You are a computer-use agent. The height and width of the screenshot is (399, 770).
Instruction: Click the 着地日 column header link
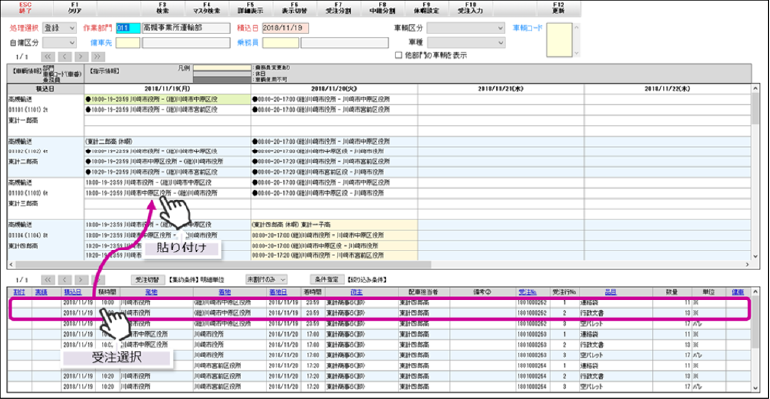tap(278, 292)
